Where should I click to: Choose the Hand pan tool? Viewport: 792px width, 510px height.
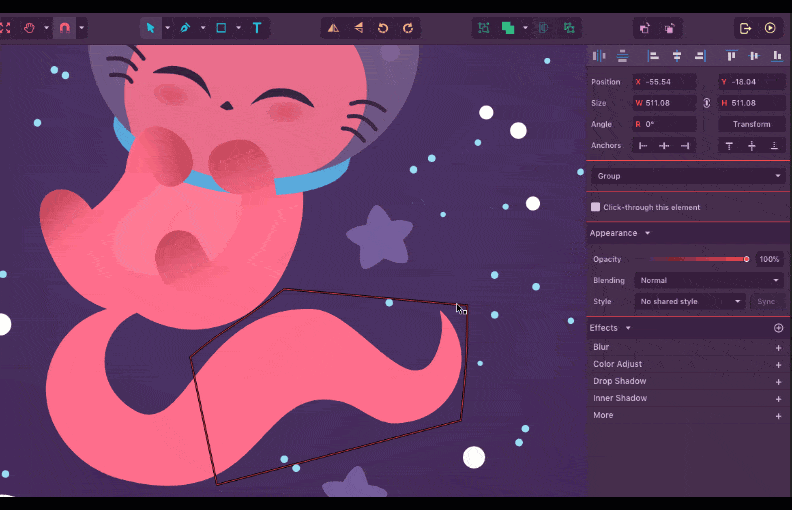pyautogui.click(x=29, y=28)
